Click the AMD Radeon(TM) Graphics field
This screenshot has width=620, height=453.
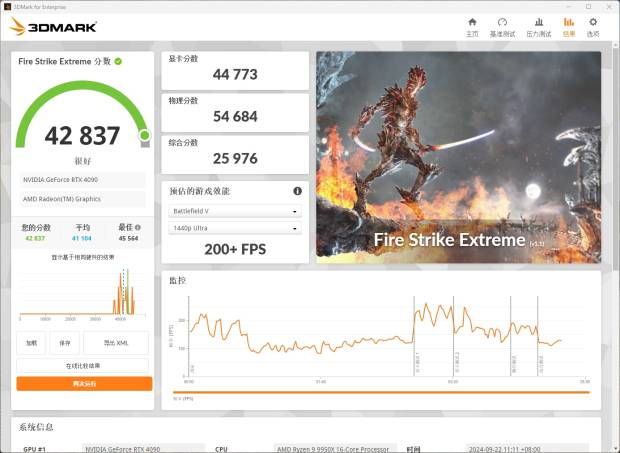click(83, 199)
